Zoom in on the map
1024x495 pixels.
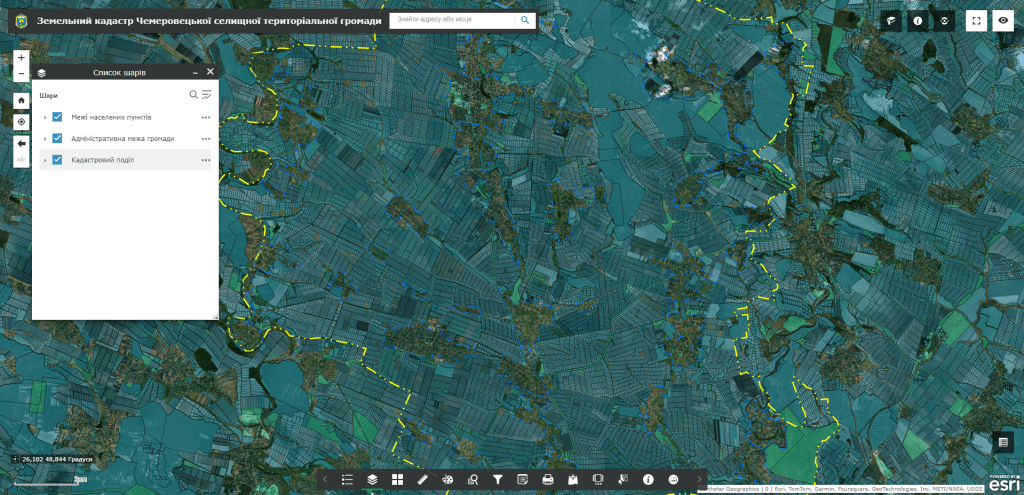point(22,58)
